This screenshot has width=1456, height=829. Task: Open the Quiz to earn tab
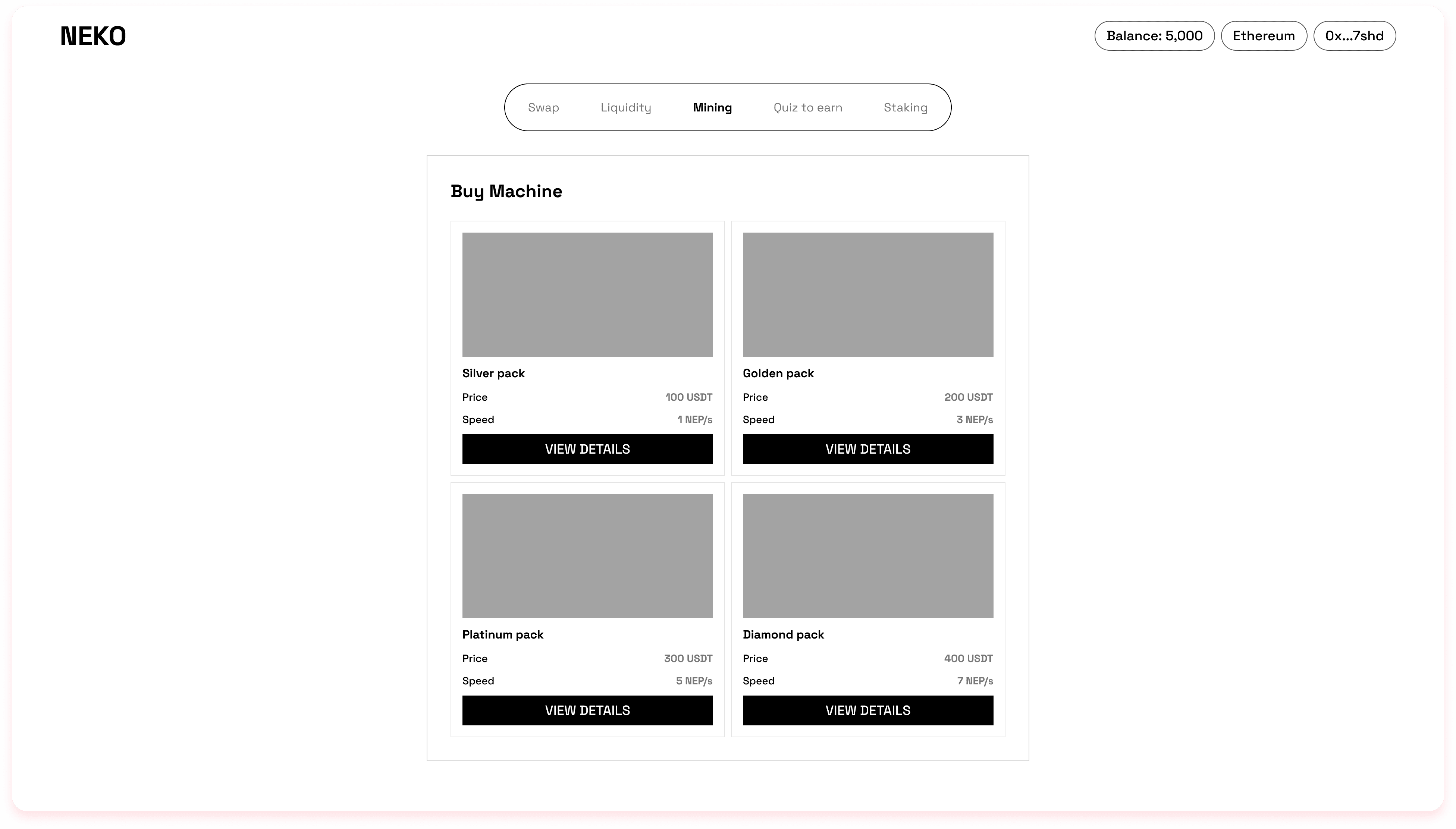807,108
